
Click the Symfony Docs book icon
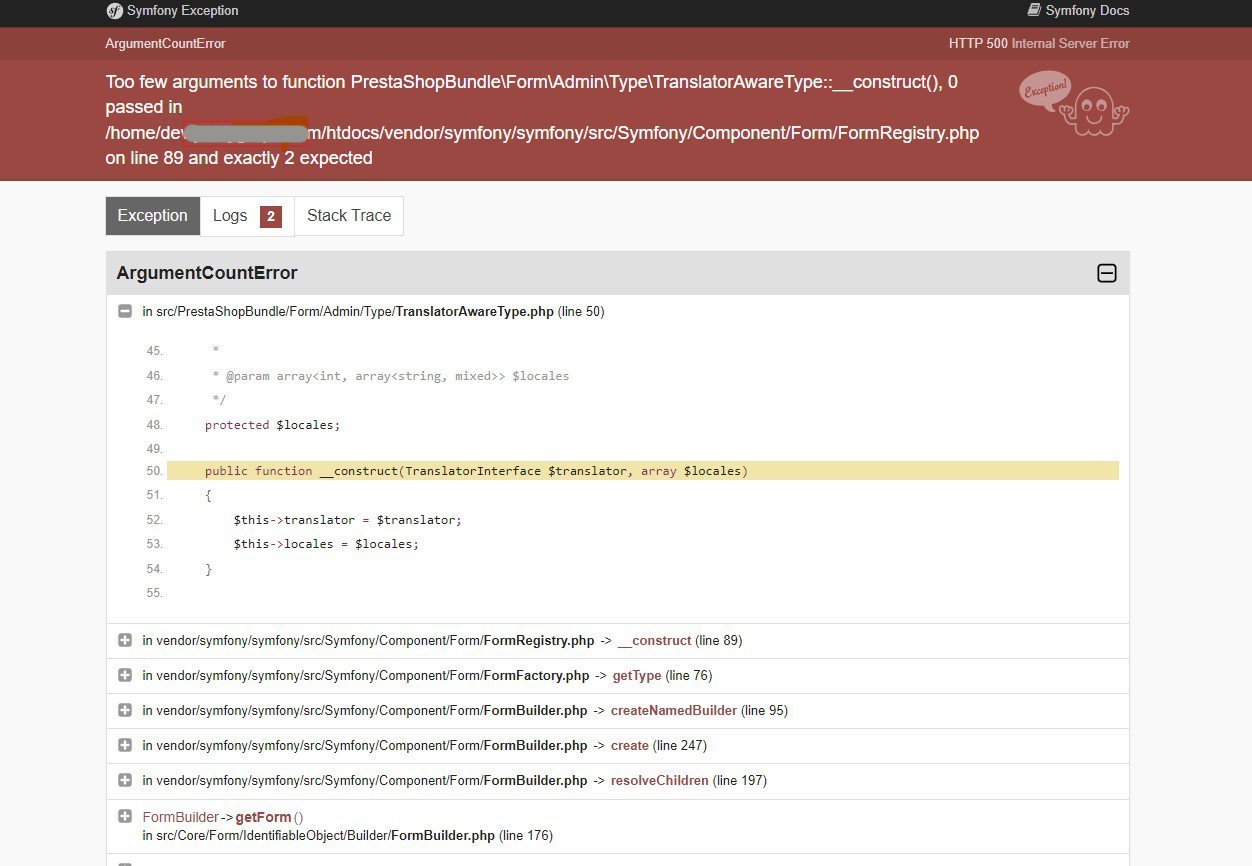point(1034,11)
